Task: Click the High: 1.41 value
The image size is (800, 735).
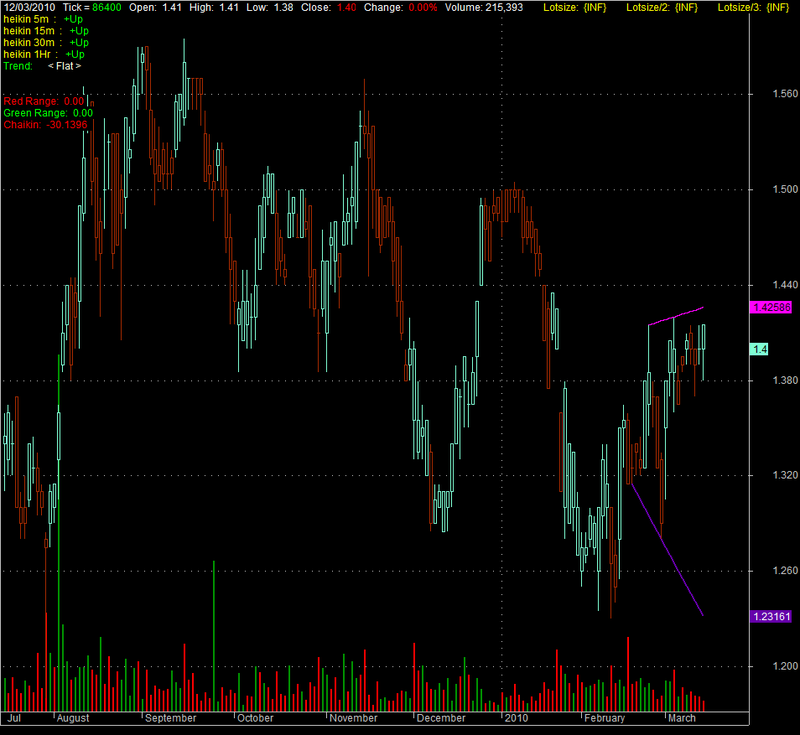Action: pyautogui.click(x=212, y=8)
